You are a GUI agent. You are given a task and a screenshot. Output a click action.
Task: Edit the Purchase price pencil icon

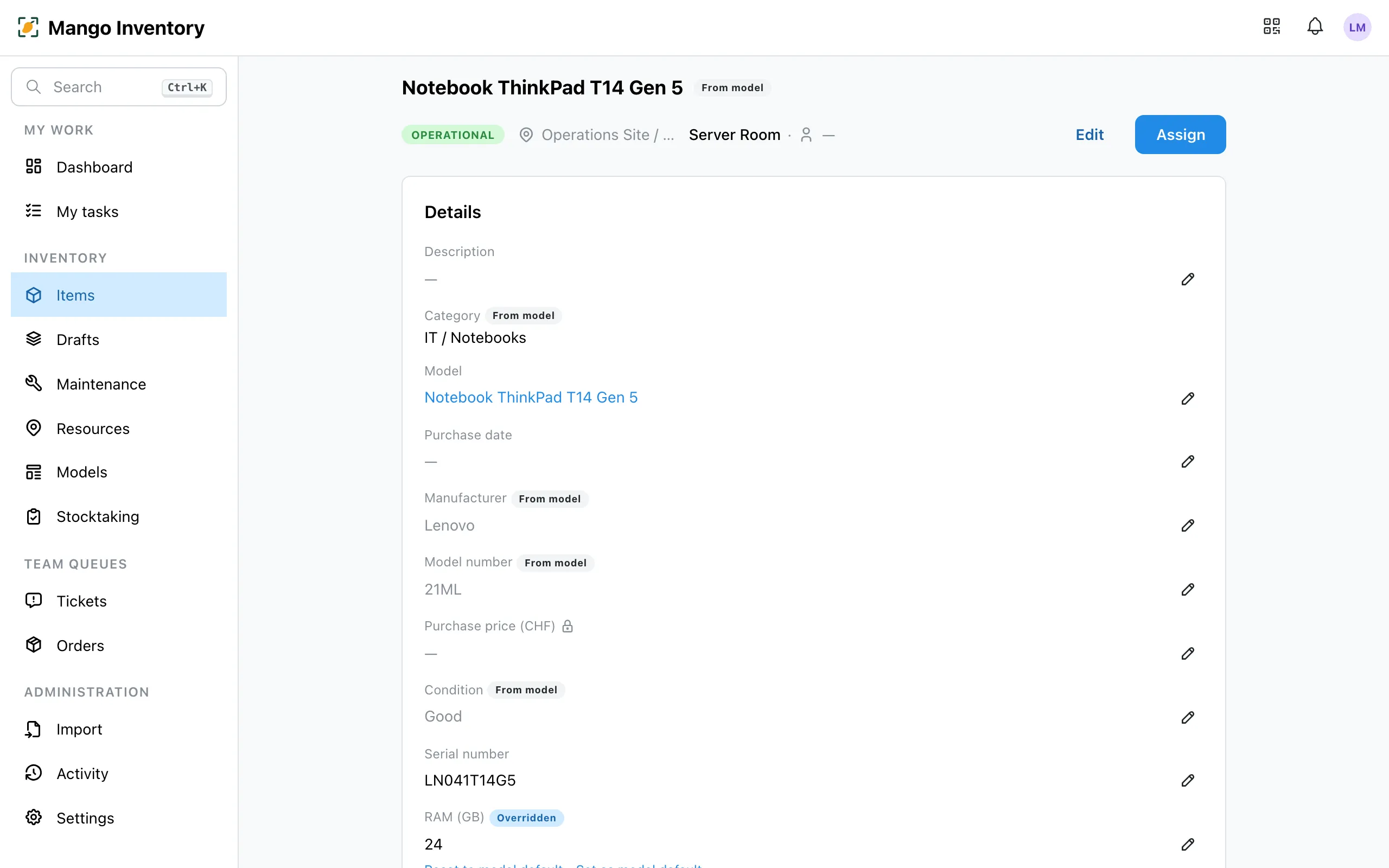pyautogui.click(x=1188, y=653)
